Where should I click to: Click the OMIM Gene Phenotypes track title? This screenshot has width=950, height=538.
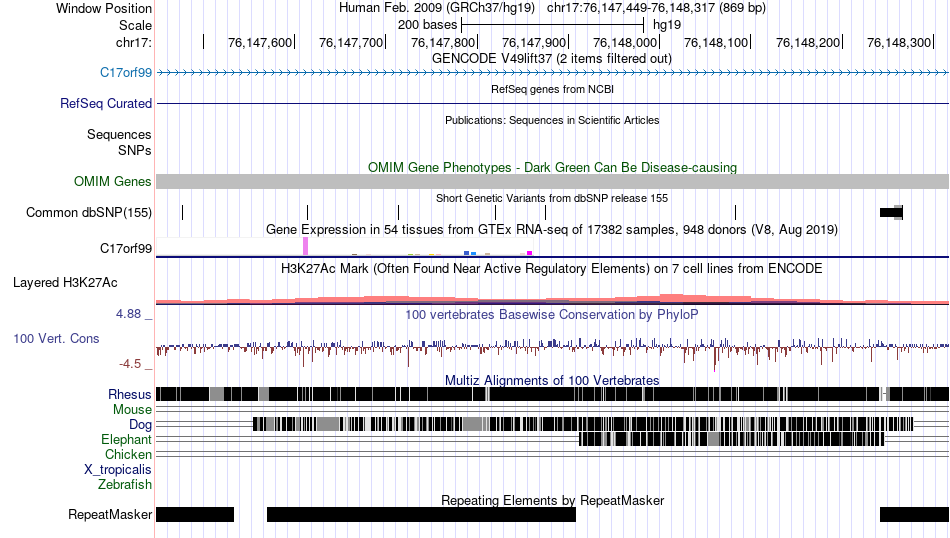click(552, 167)
